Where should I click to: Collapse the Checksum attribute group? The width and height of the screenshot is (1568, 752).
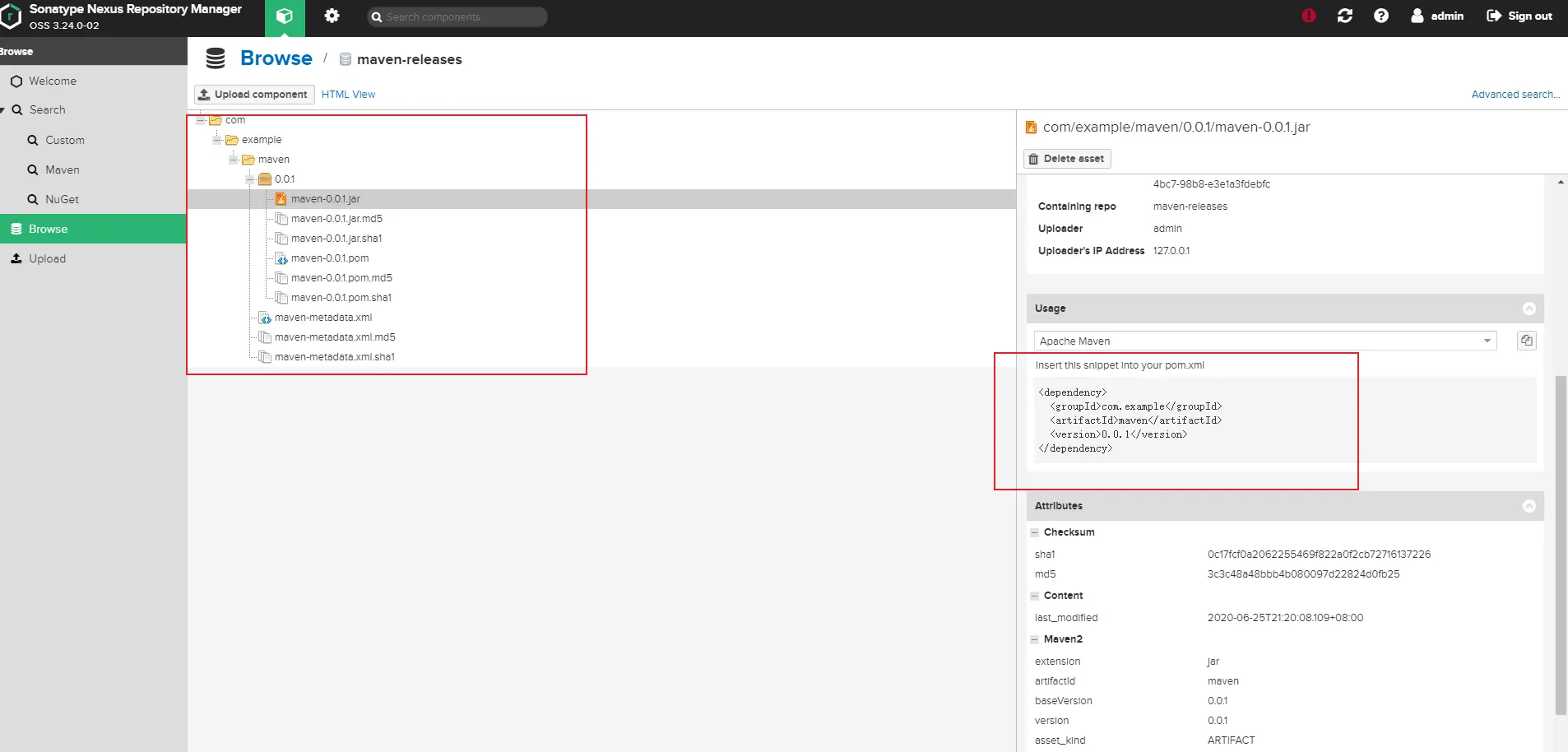[1035, 532]
